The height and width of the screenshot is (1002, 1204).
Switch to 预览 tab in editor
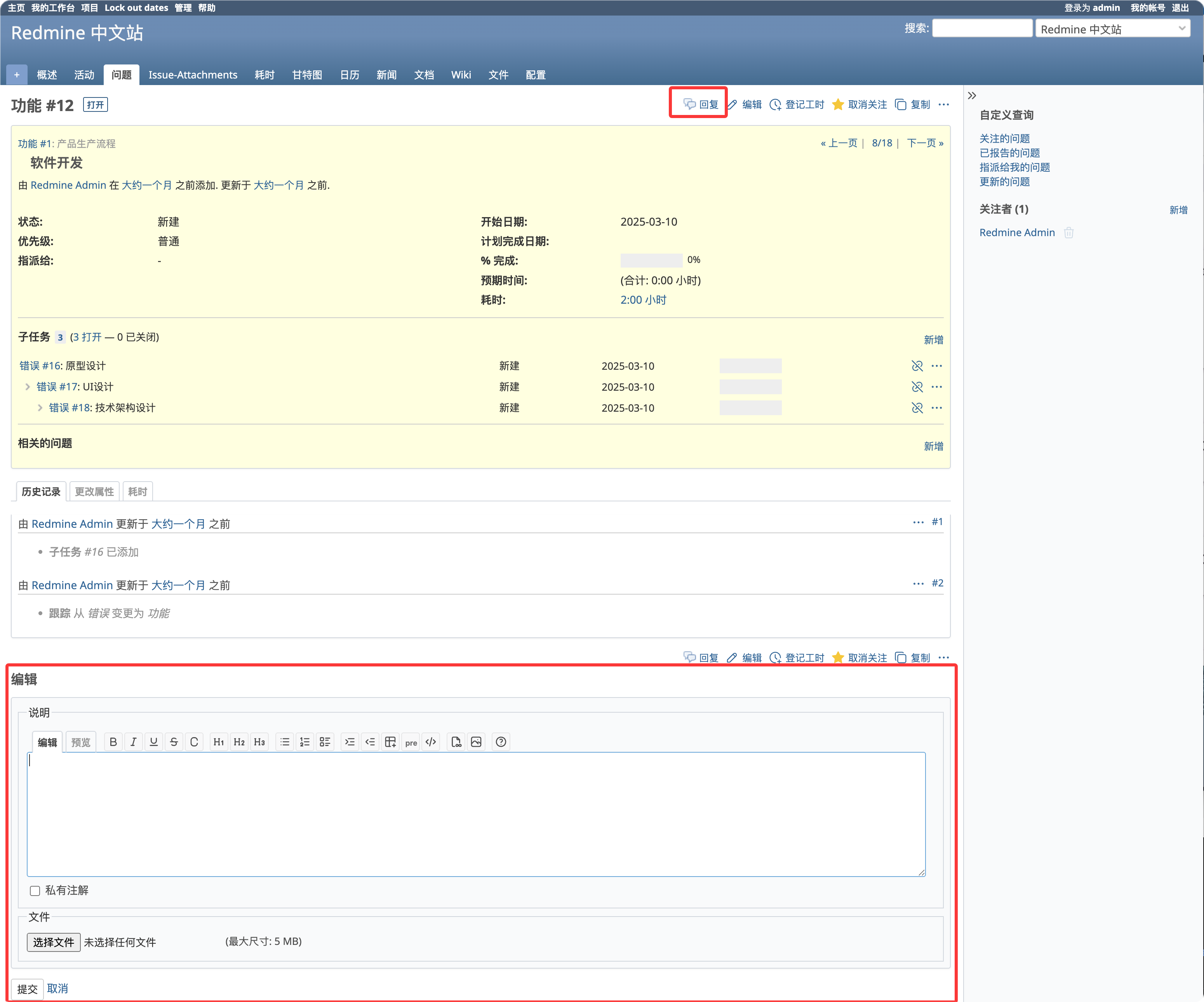tap(80, 742)
